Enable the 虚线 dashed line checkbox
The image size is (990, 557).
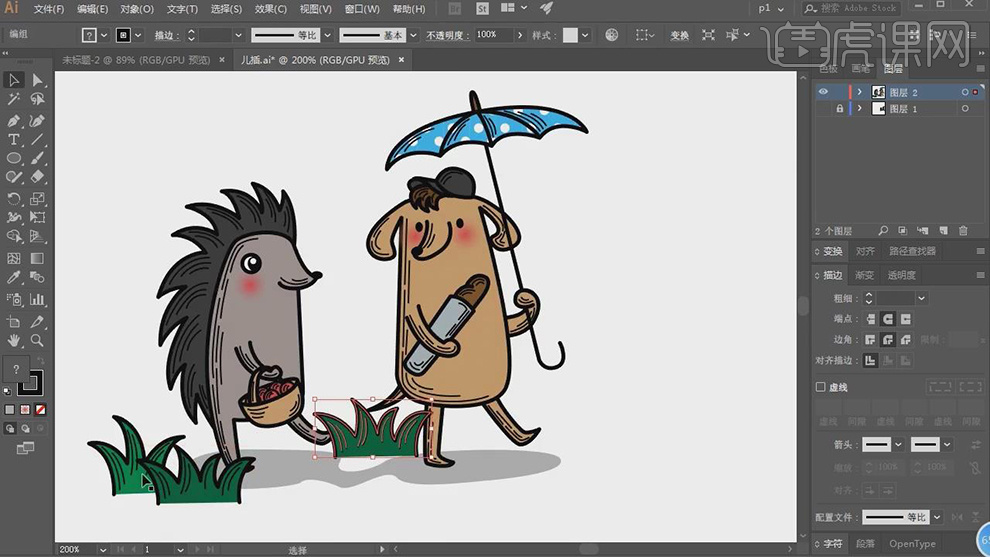821,387
